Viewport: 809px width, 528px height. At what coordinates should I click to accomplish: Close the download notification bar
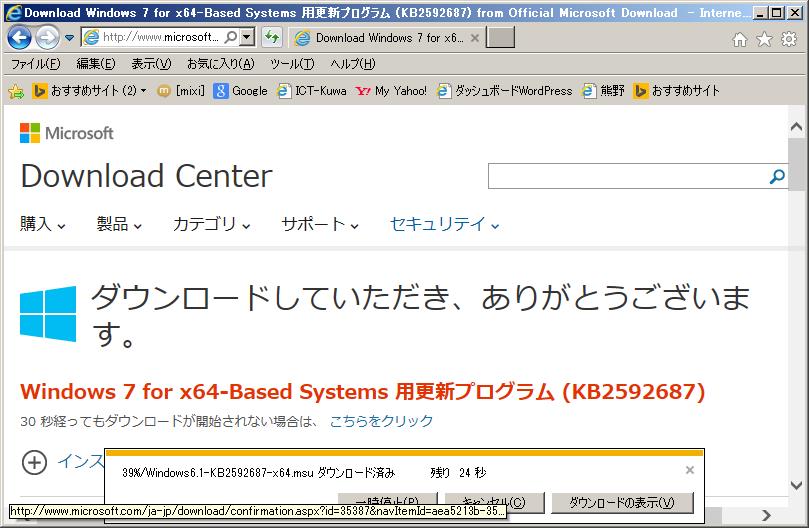pos(690,470)
